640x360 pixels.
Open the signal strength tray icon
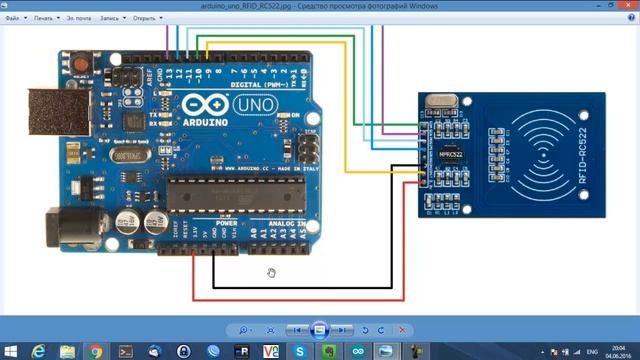577,352
